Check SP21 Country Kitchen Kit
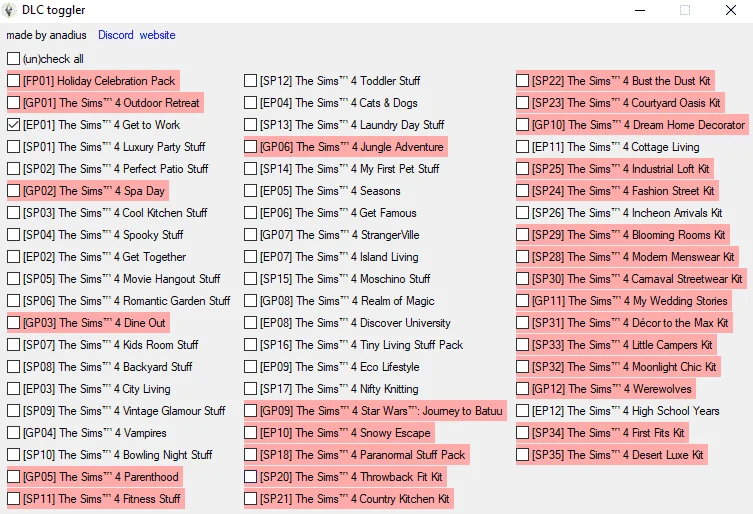Viewport: 753px width, 514px height. point(250,499)
